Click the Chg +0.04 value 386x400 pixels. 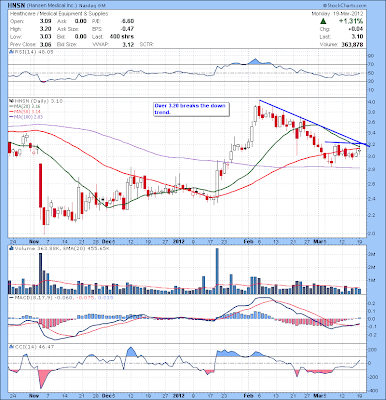[x=357, y=29]
